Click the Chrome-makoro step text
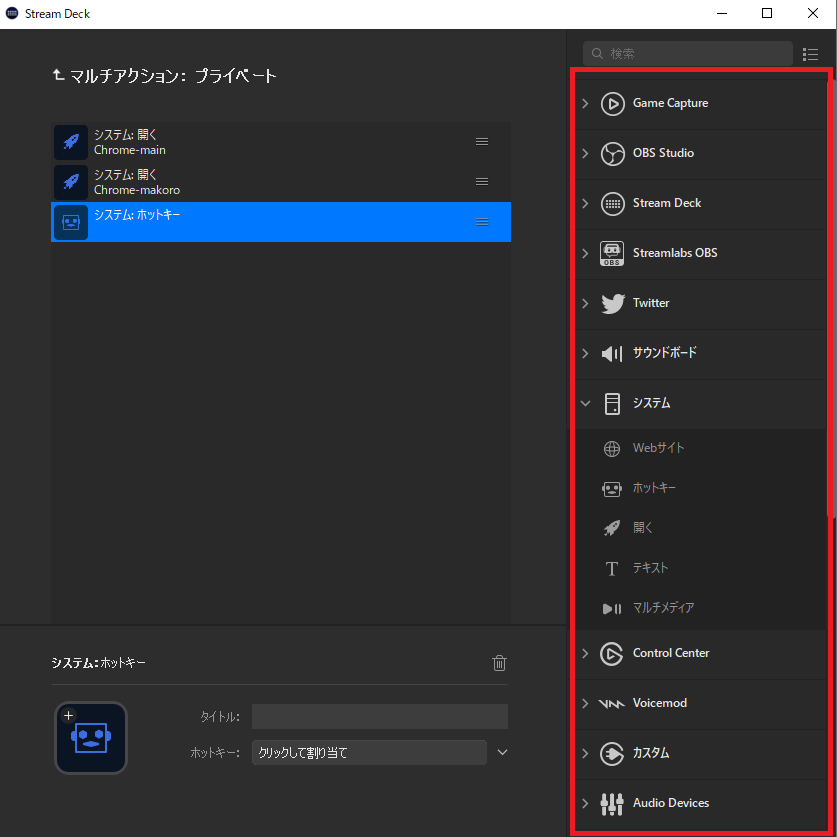The image size is (837, 837). click(x=137, y=191)
